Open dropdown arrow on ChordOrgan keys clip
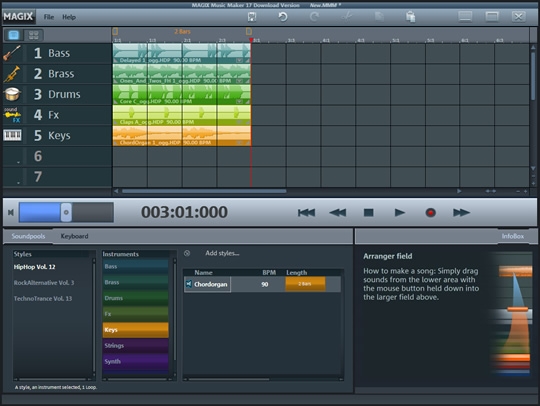Viewport: 540px width, 406px height. (240, 143)
